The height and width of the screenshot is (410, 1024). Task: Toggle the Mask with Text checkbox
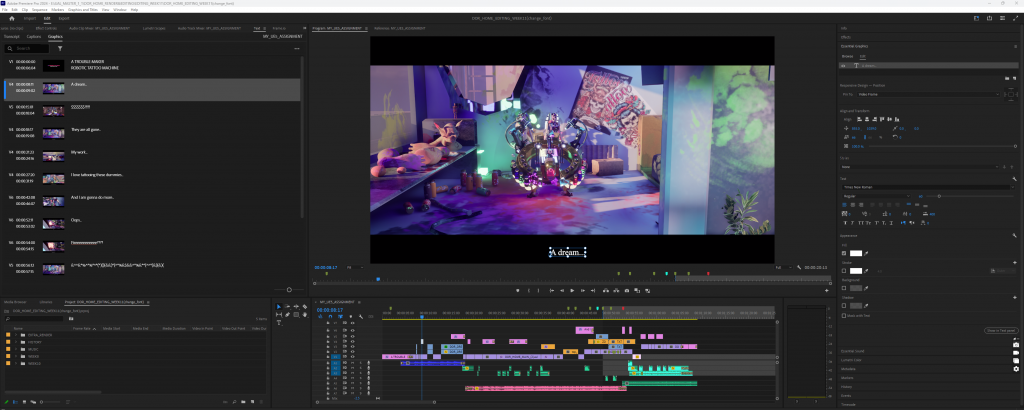(844, 315)
